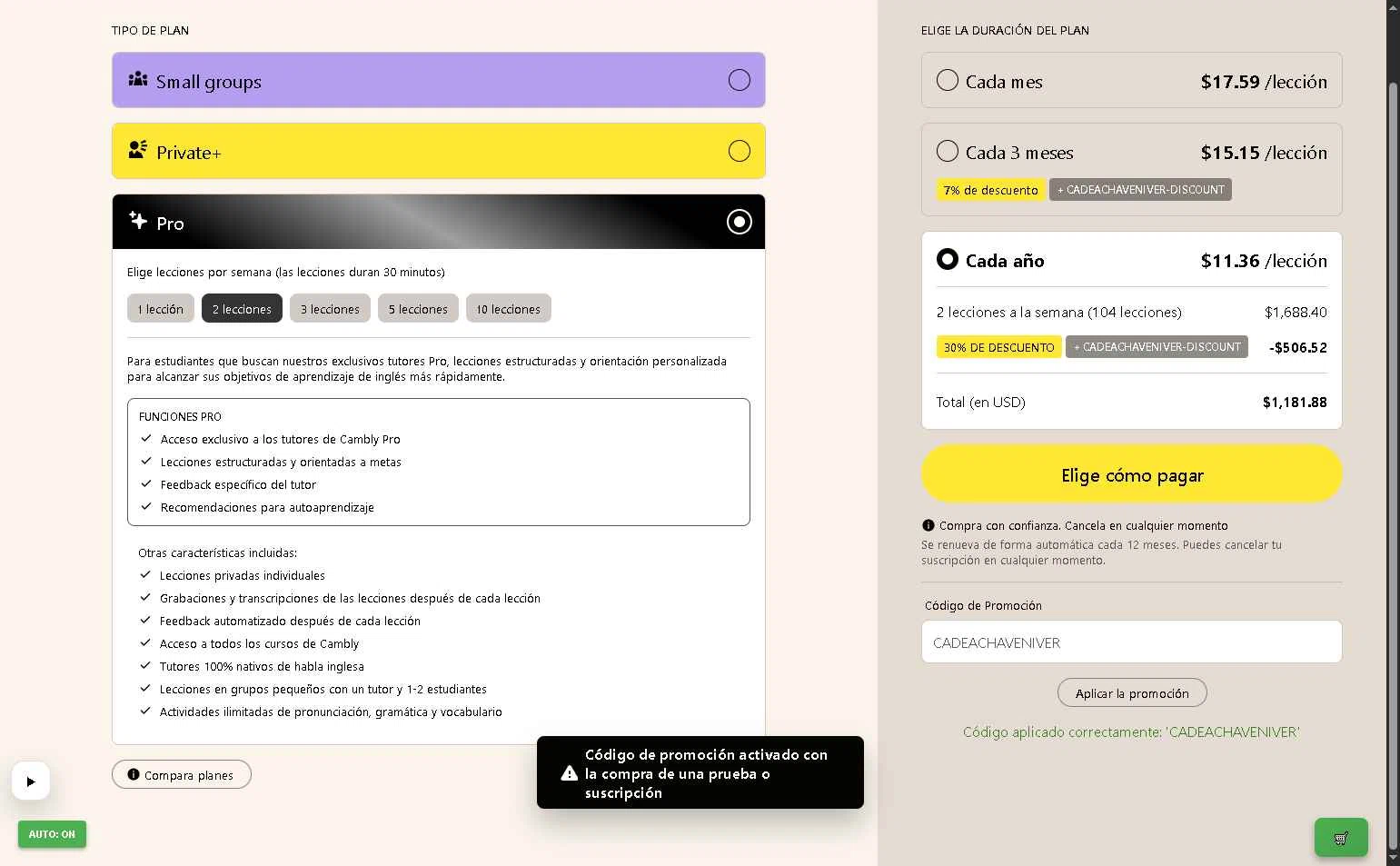Open Compara planes
The height and width of the screenshot is (866, 1400).
pos(182,774)
